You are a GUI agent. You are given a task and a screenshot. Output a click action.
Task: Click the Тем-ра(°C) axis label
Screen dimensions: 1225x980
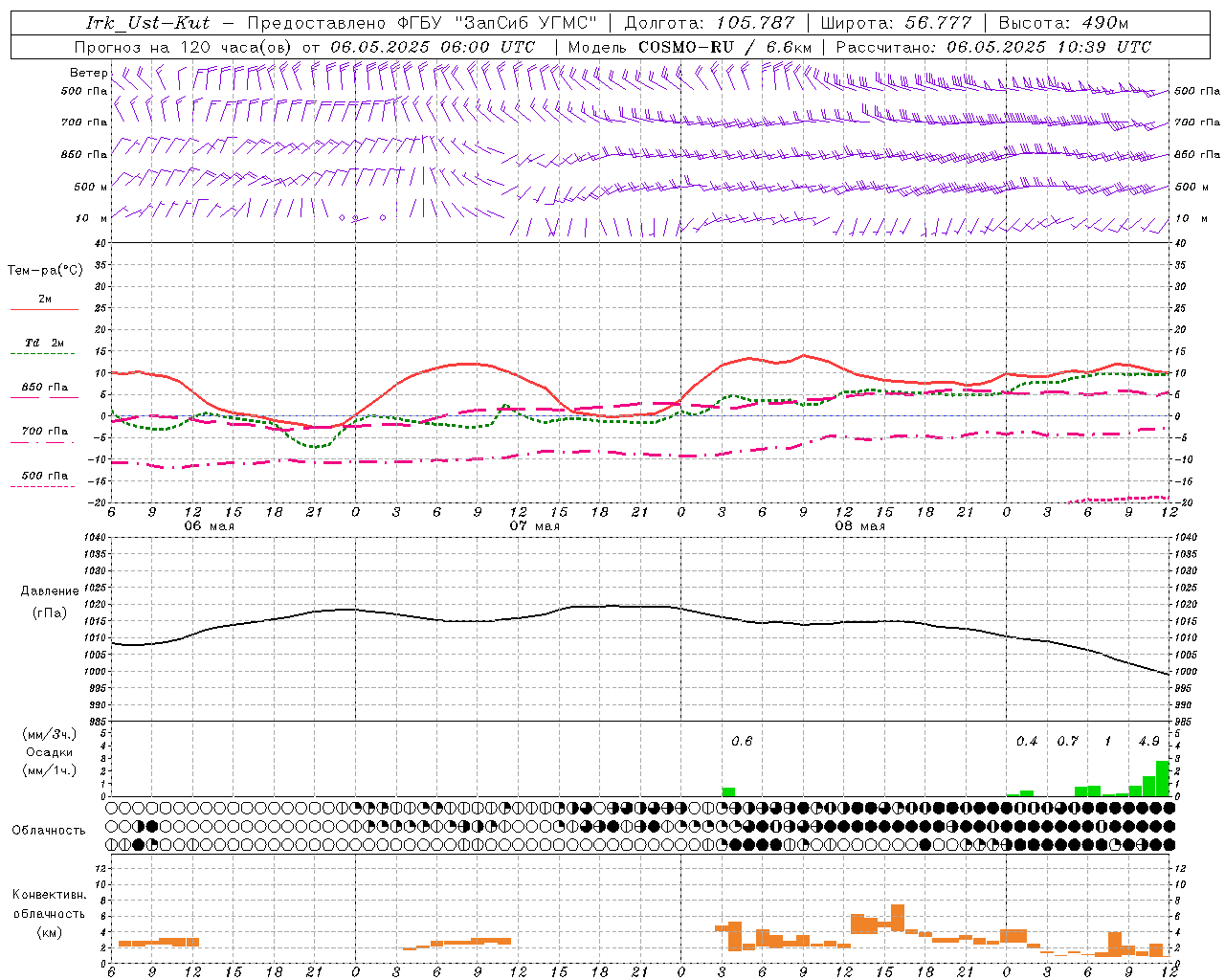[45, 271]
